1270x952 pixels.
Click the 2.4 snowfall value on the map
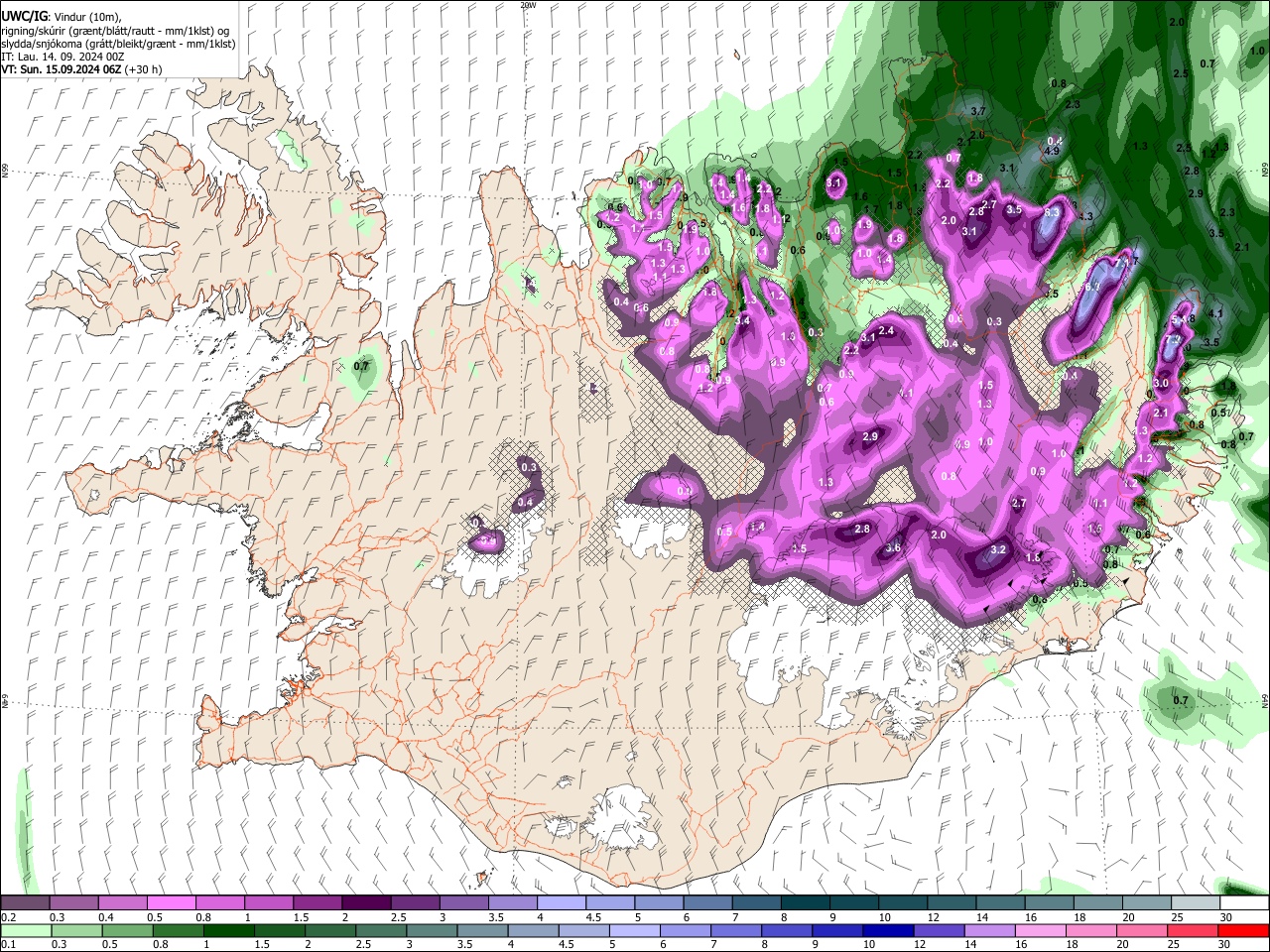[886, 330]
